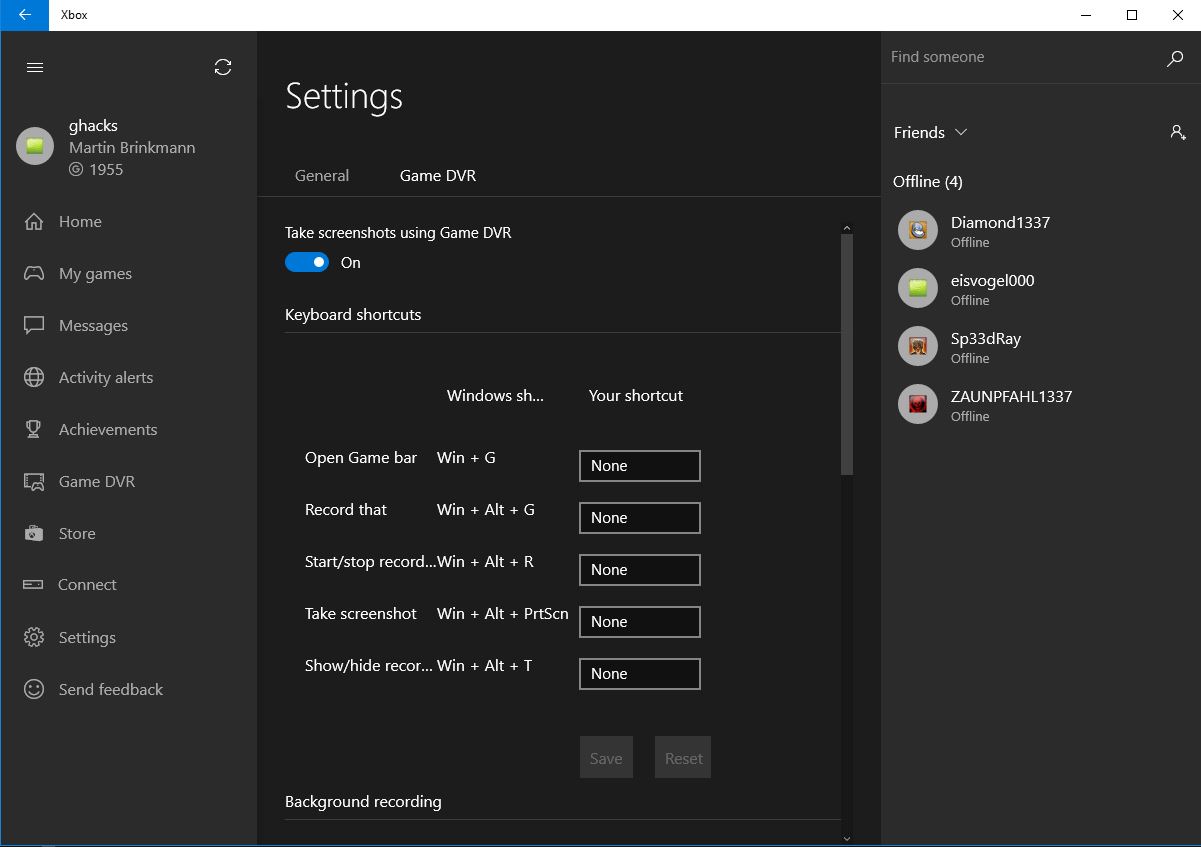View Activity alerts globe icon
Screen dimensions: 1201x847
(34, 377)
